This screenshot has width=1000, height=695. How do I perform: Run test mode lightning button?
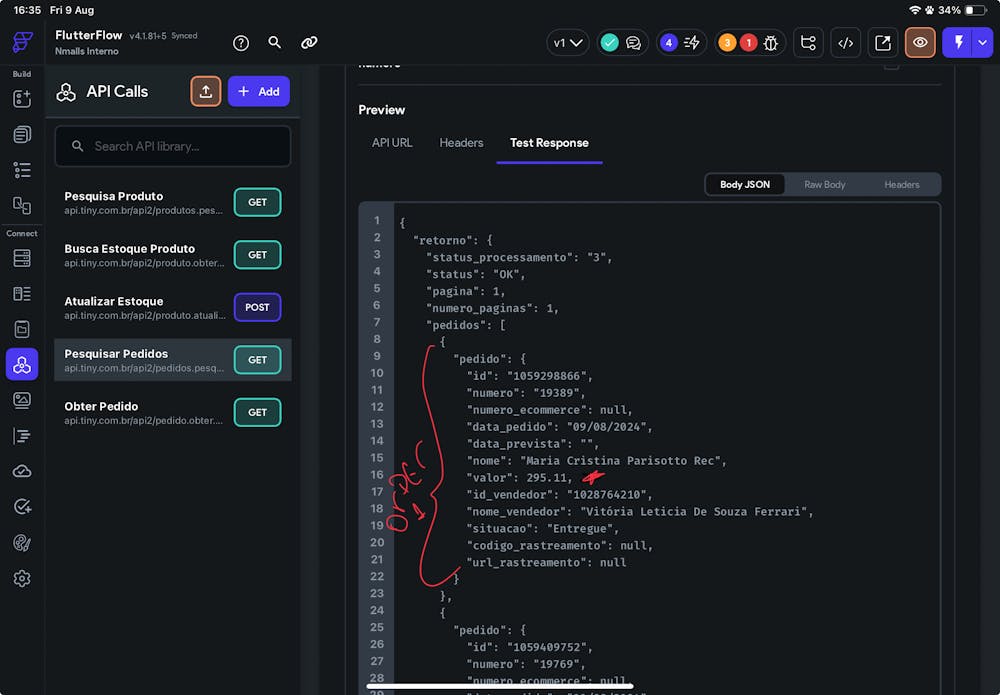pos(957,43)
